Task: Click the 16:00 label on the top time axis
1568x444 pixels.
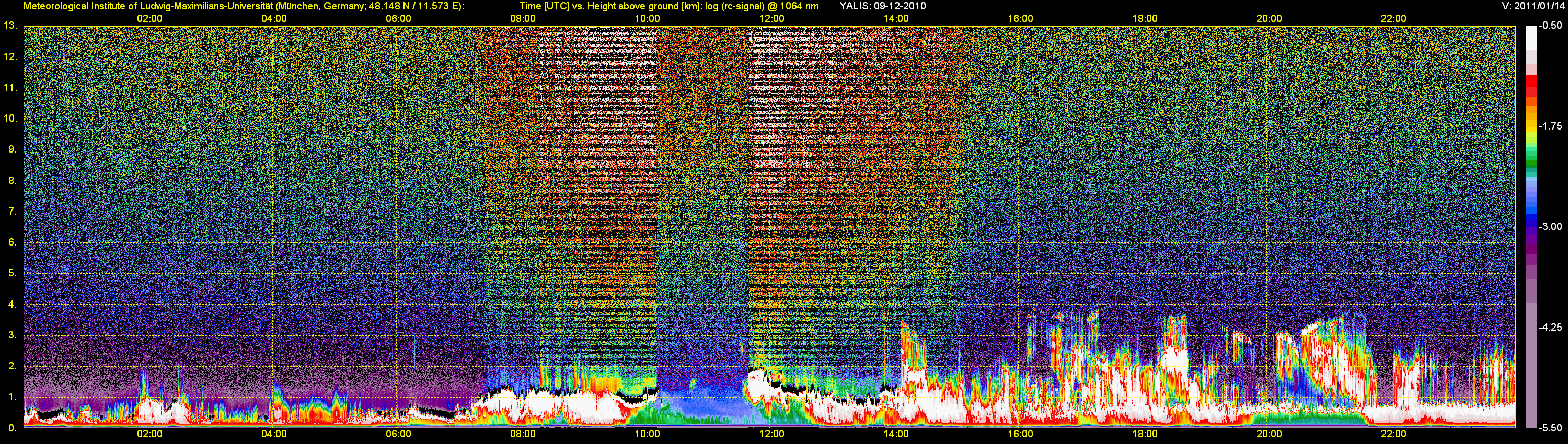Action: pos(1020,19)
